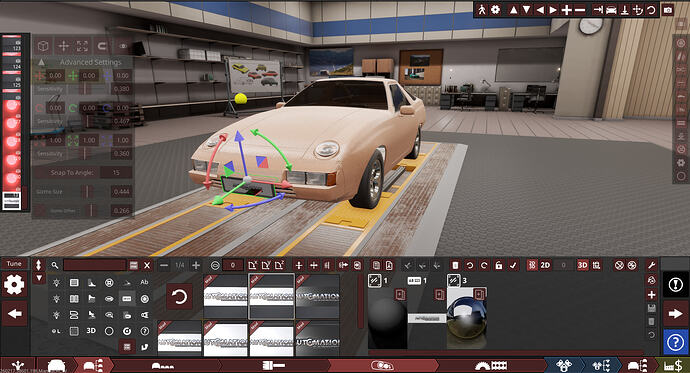Pan the camera right with the right arrow
The width and height of the screenshot is (690, 373).
(553, 10)
